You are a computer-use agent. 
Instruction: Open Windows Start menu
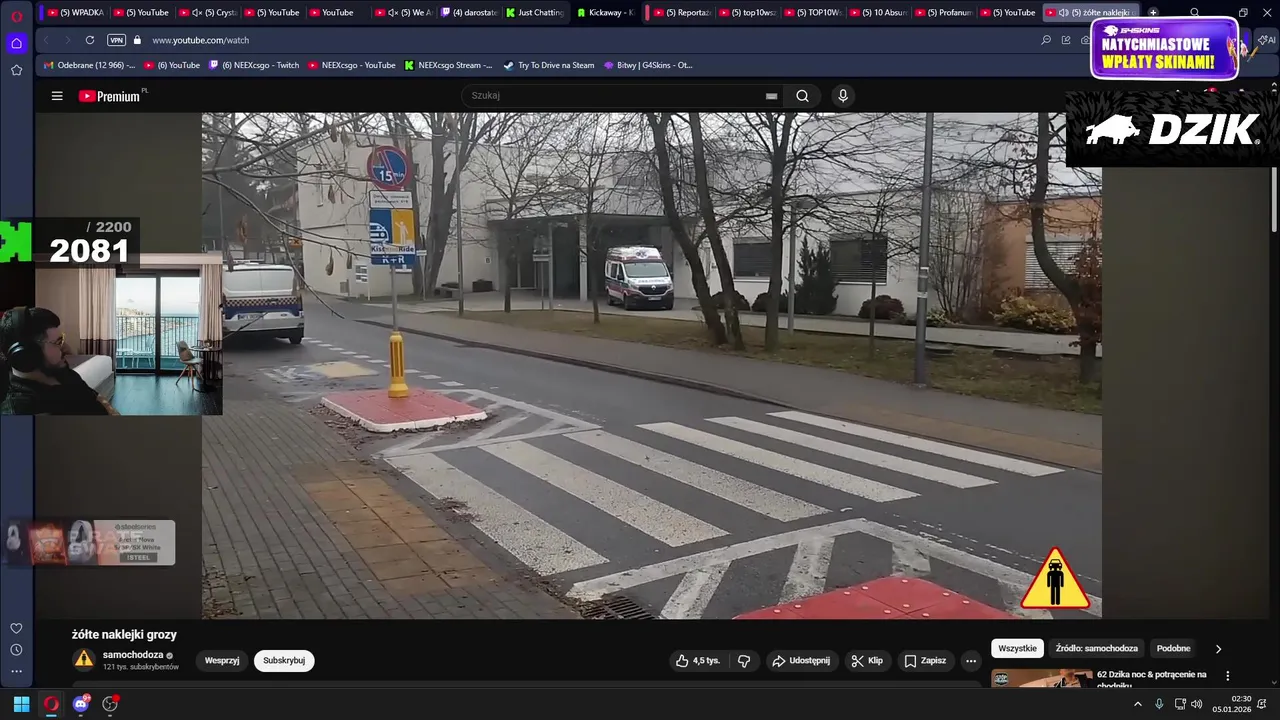pyautogui.click(x=21, y=704)
